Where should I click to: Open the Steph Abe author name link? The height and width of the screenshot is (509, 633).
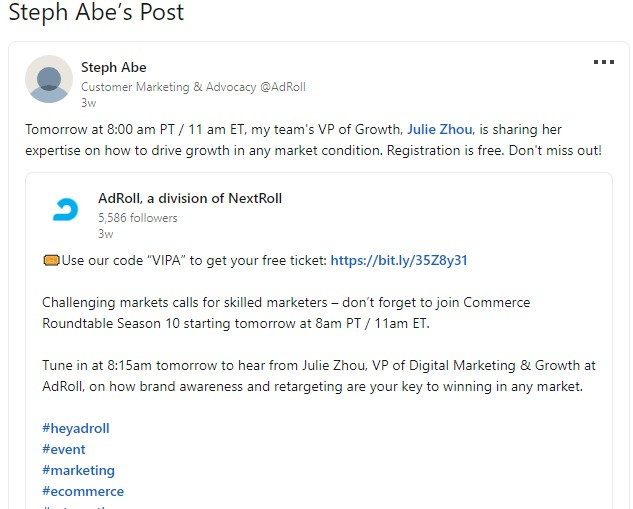point(113,67)
